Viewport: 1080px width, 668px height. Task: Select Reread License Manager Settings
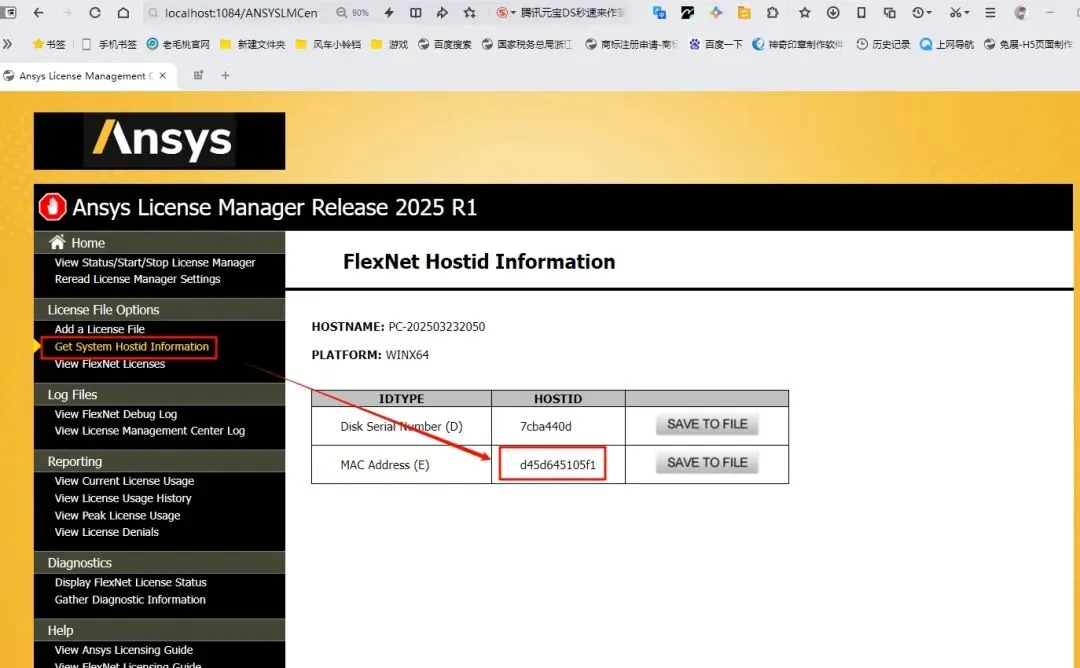(138, 279)
